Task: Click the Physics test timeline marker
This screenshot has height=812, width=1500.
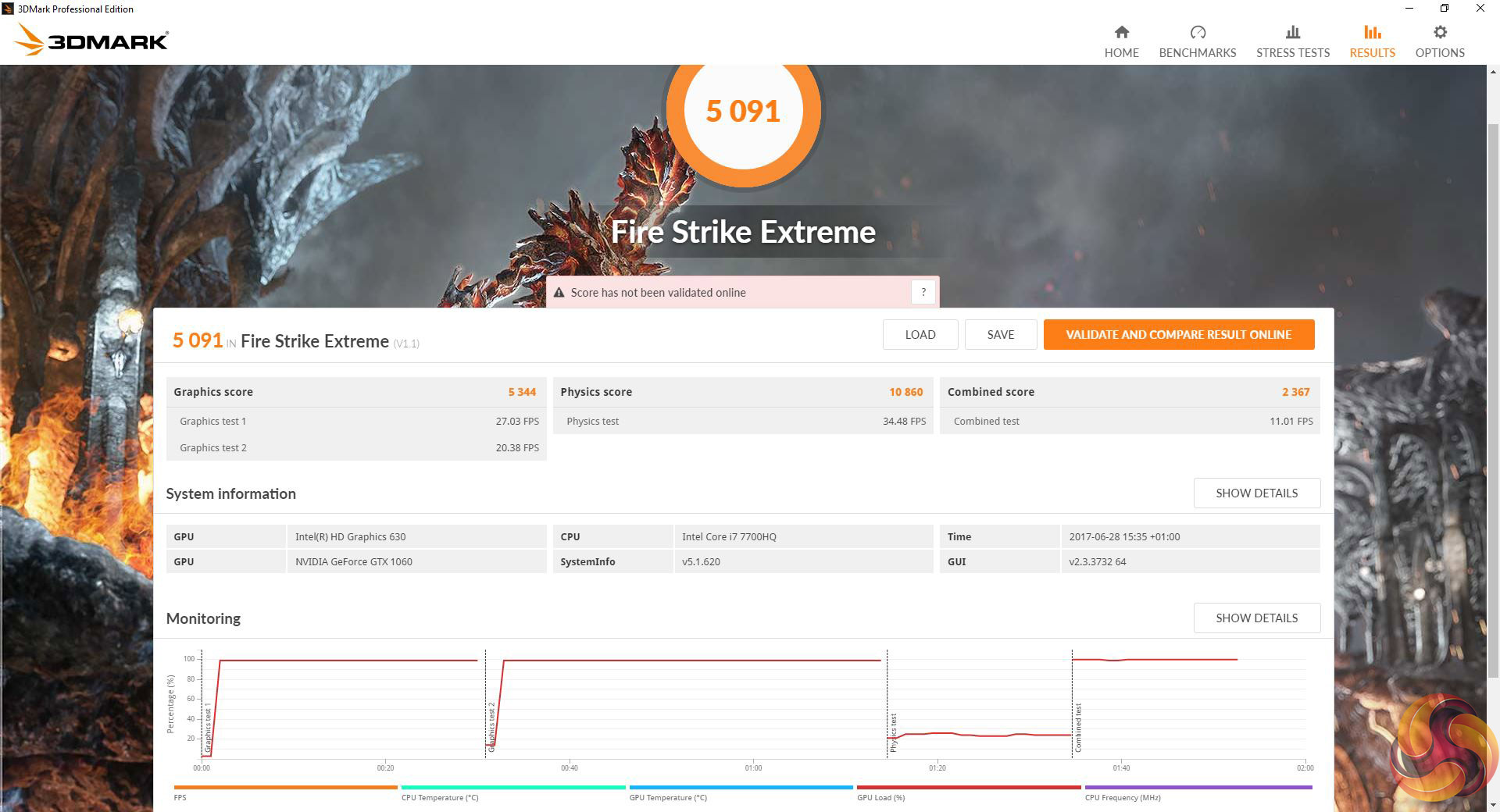Action: tap(893, 733)
